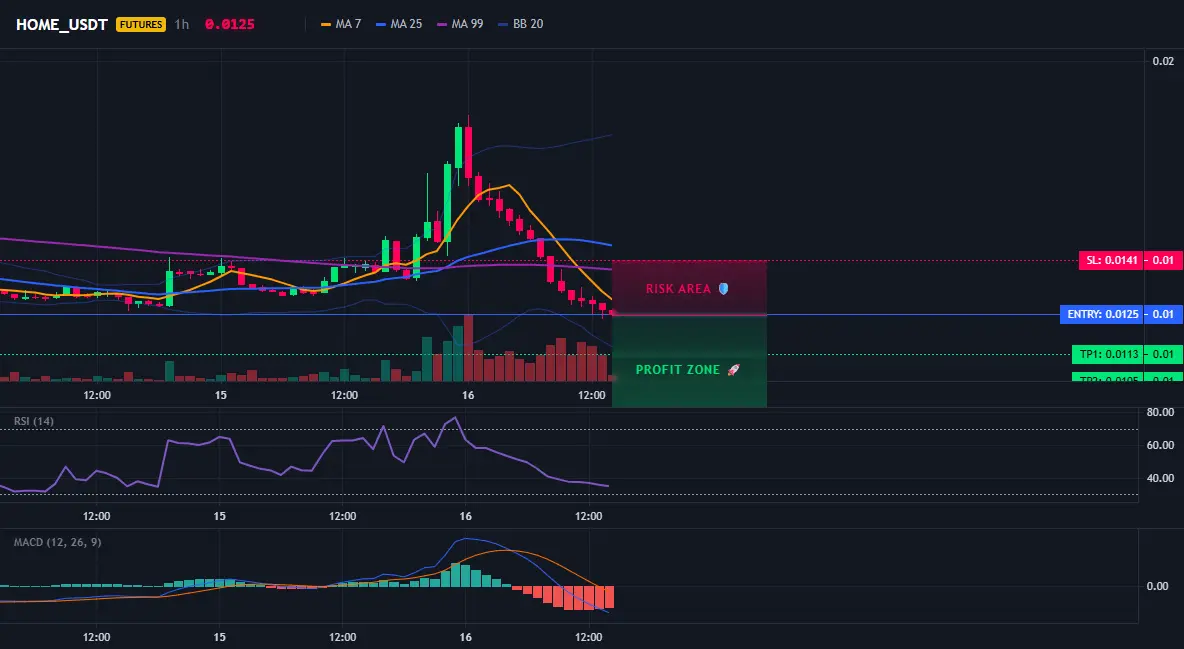Click the ENTRY: 0.0125 price label
1184x649 pixels.
(x=1102, y=314)
